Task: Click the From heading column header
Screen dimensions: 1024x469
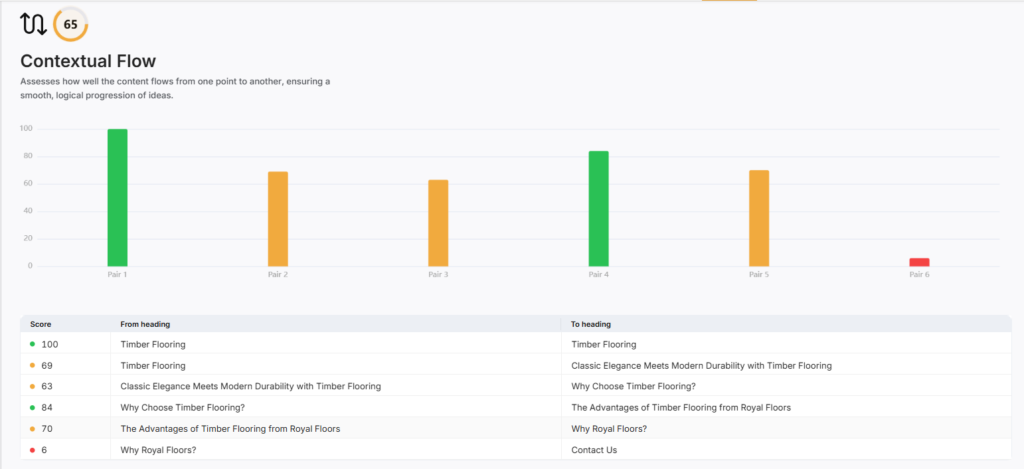Action: pos(146,324)
